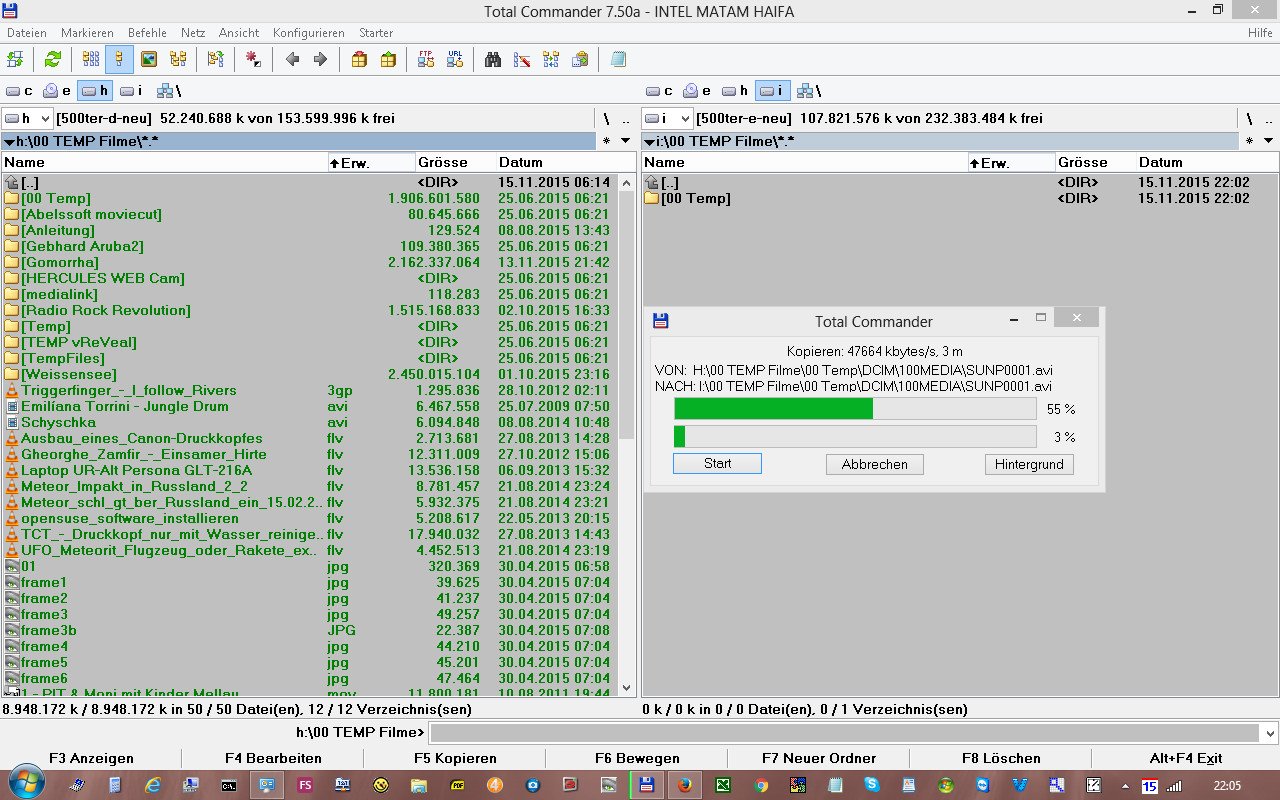Switch right panel to drive c
The image size is (1280, 800).
[x=659, y=91]
